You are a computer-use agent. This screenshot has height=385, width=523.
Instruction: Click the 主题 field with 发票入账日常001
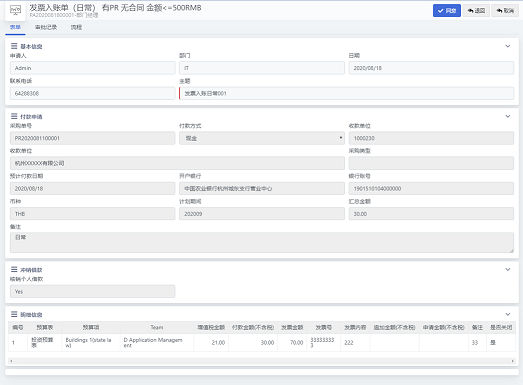click(346, 93)
